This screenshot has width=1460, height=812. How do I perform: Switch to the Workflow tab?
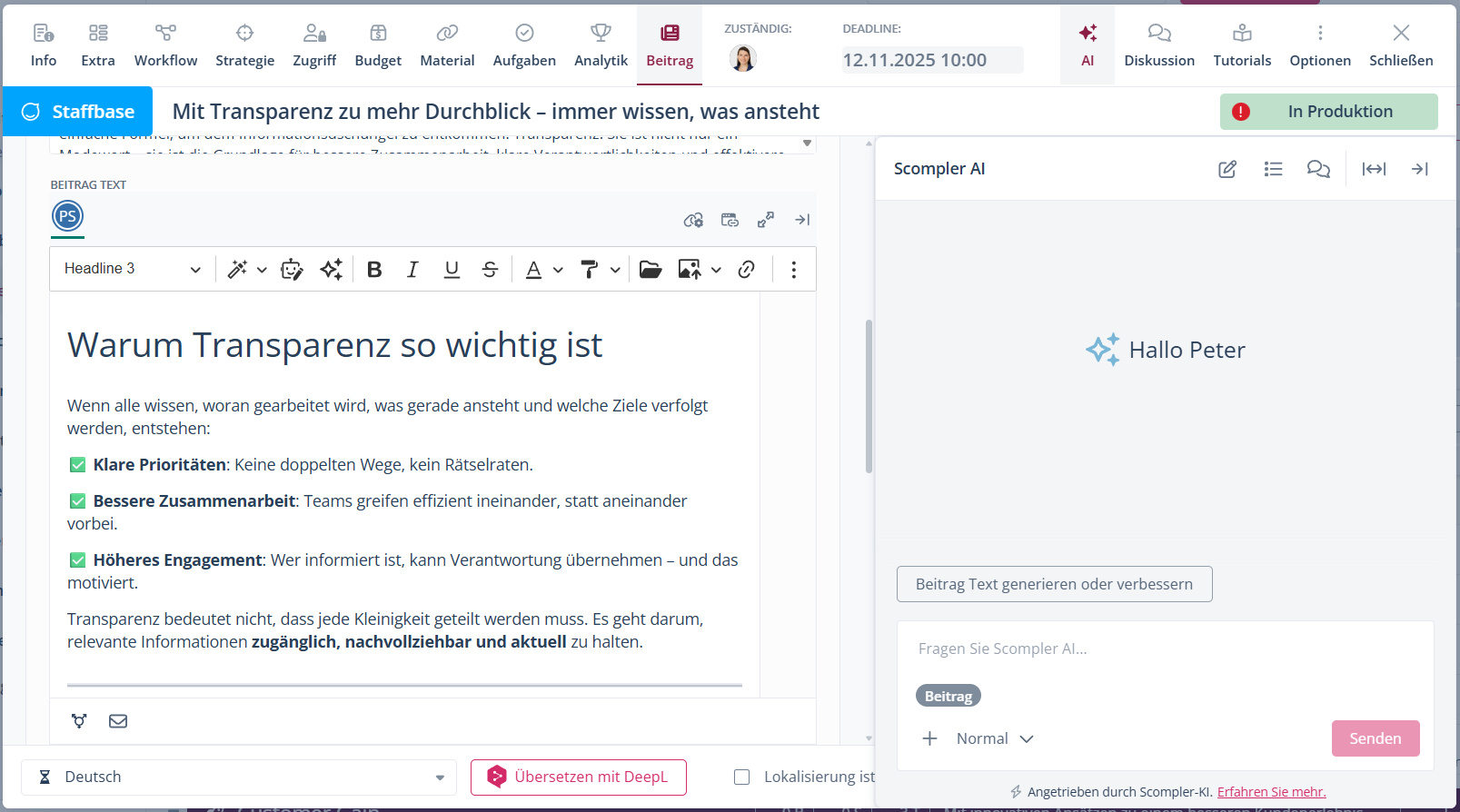(165, 45)
